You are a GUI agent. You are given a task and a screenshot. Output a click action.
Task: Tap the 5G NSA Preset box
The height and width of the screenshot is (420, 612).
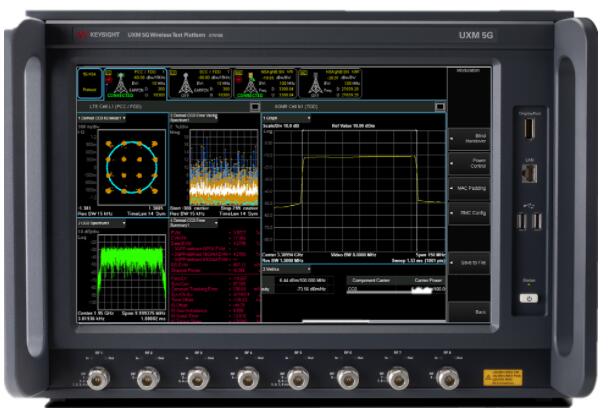pyautogui.click(x=89, y=83)
